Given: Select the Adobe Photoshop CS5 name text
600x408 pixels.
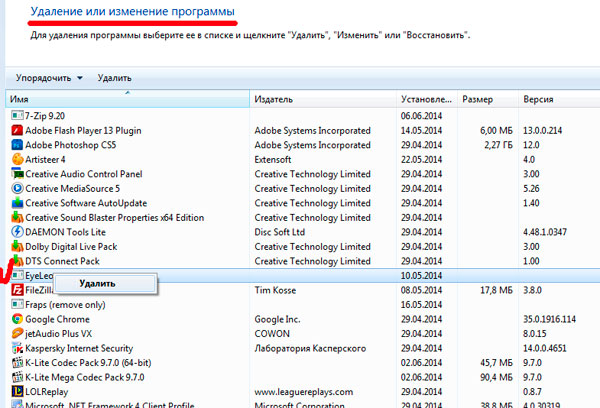Looking at the screenshot, I should (x=70, y=145).
